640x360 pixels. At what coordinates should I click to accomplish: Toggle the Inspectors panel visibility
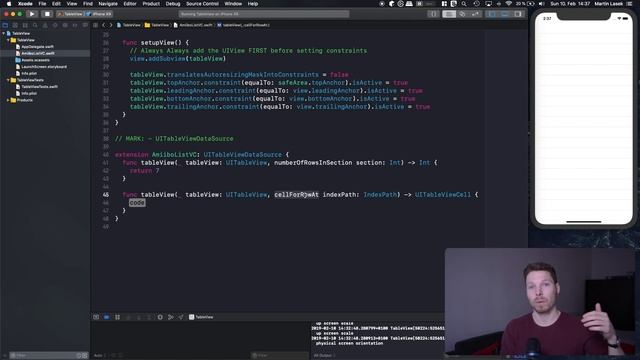coord(518,14)
